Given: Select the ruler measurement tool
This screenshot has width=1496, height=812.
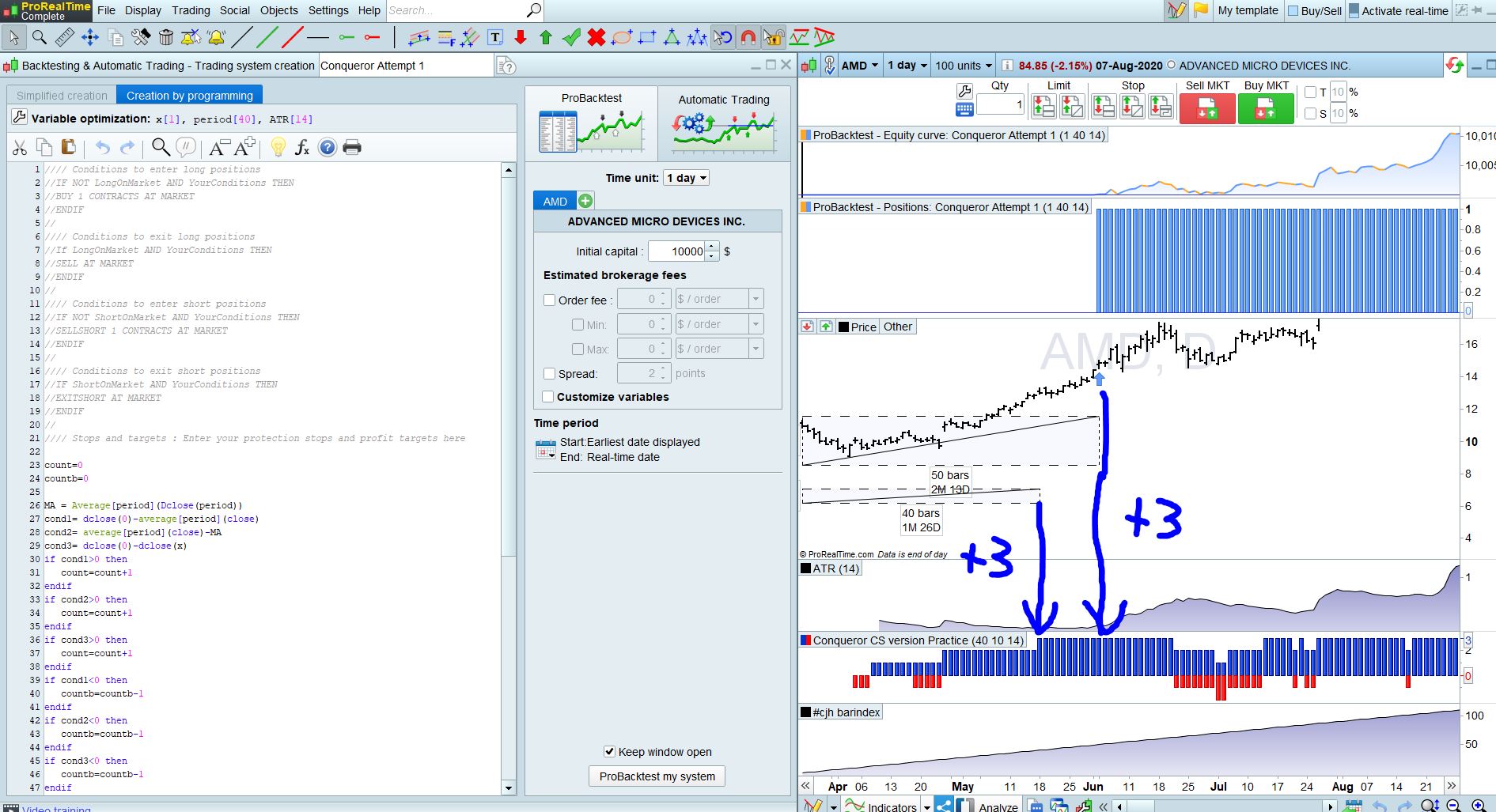Looking at the screenshot, I should click(65, 37).
